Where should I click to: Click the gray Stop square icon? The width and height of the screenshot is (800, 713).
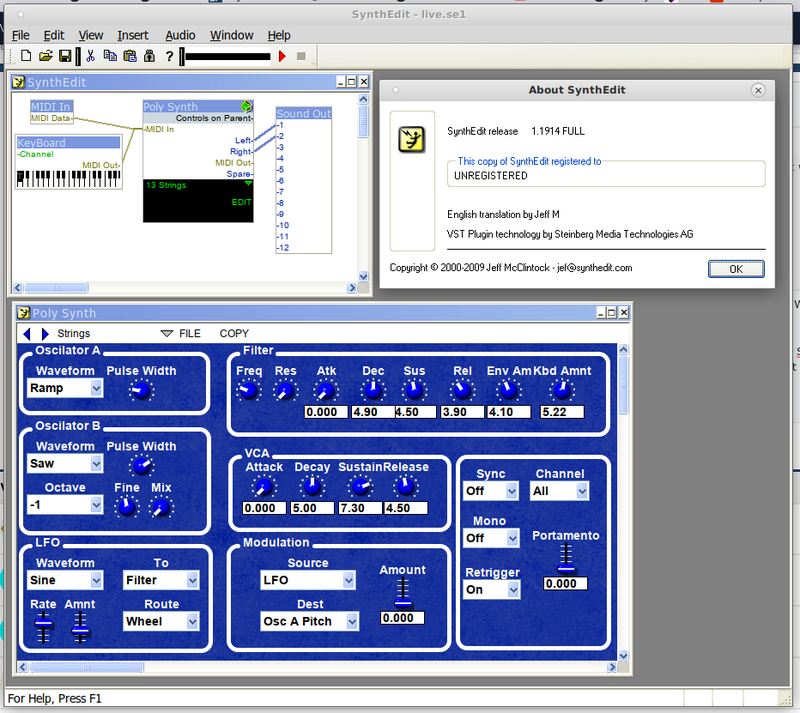coord(301,56)
